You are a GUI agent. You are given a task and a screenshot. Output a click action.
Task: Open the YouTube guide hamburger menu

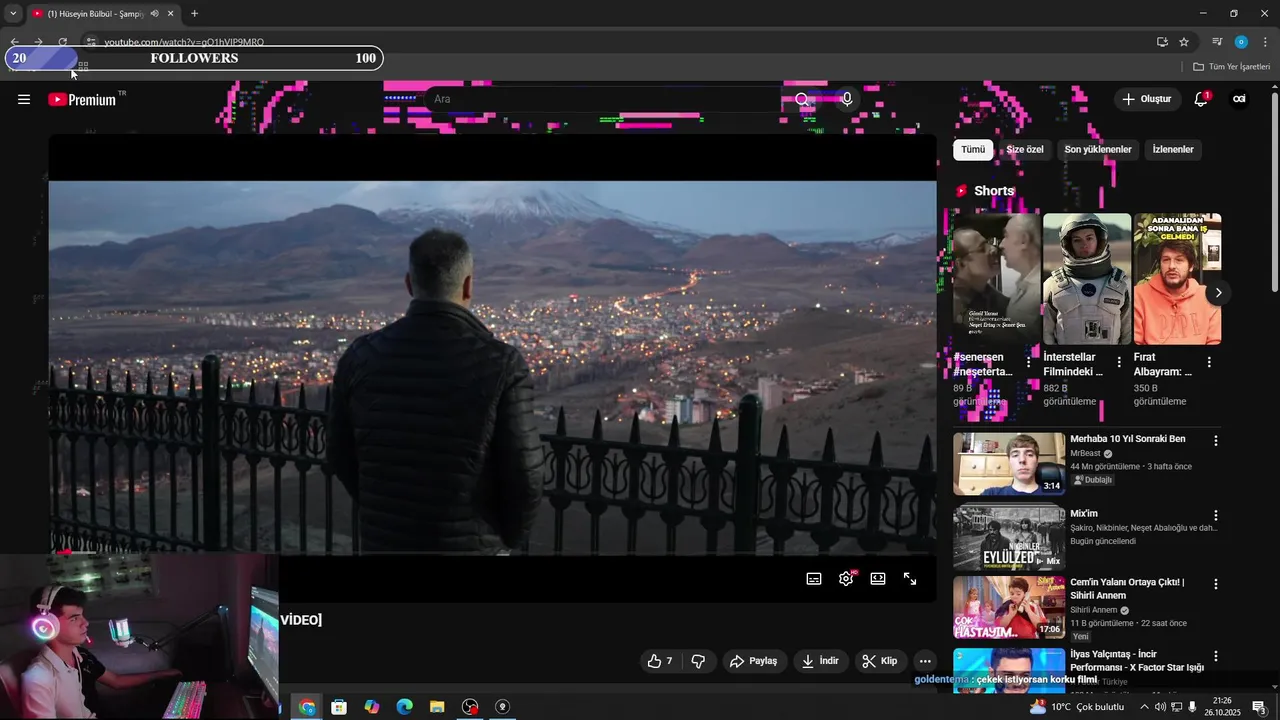[24, 99]
